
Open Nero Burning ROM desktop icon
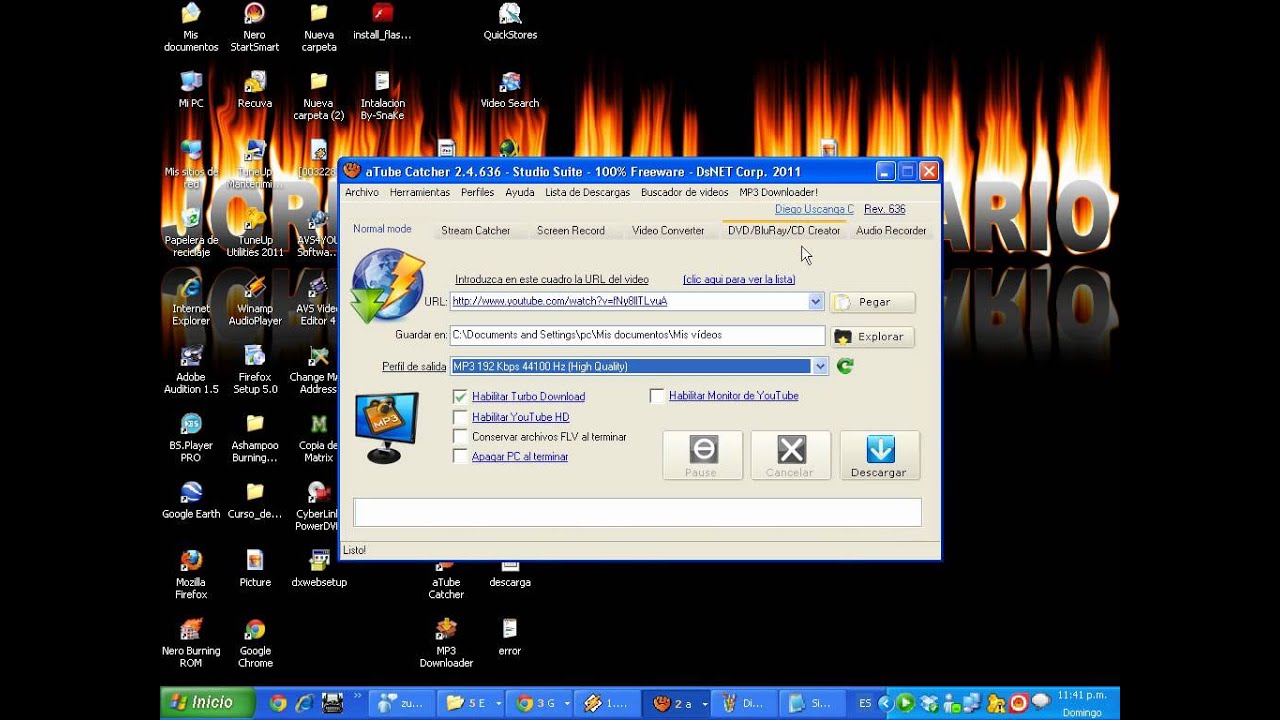coord(191,642)
